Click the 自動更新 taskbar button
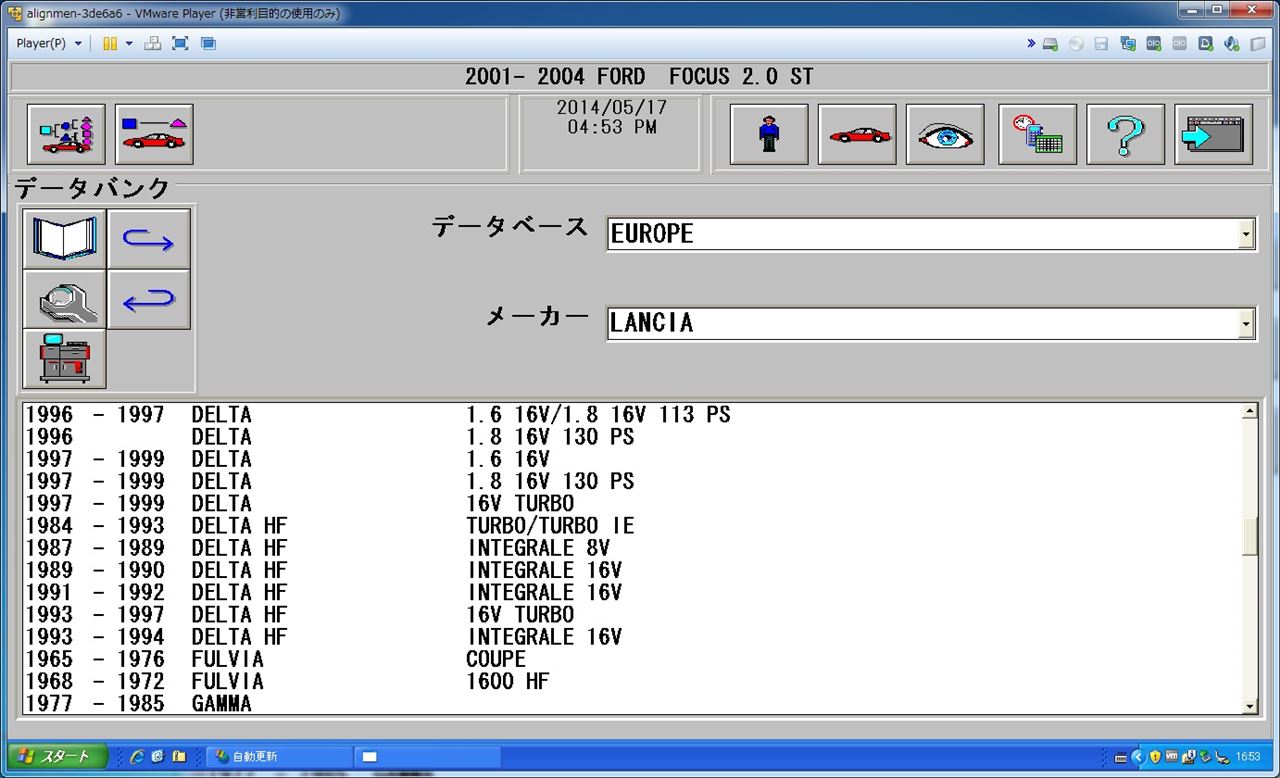 (279, 757)
